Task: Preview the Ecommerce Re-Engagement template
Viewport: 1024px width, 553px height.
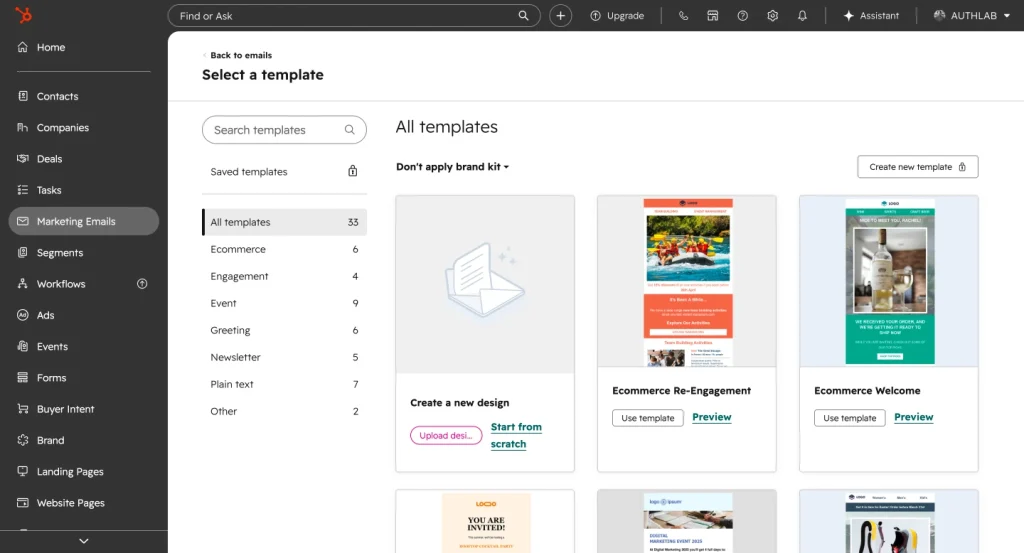Action: click(712, 417)
